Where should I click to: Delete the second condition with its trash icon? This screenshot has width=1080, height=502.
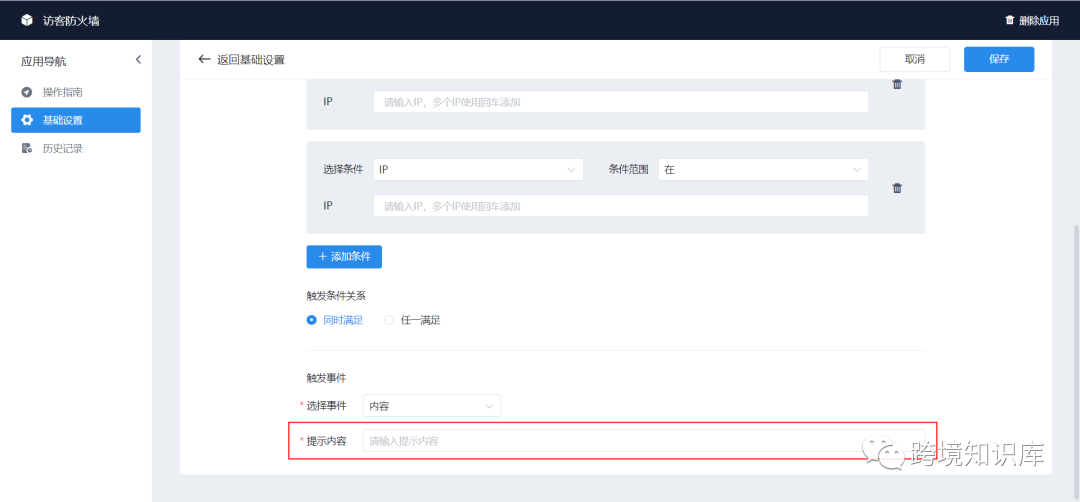click(897, 188)
